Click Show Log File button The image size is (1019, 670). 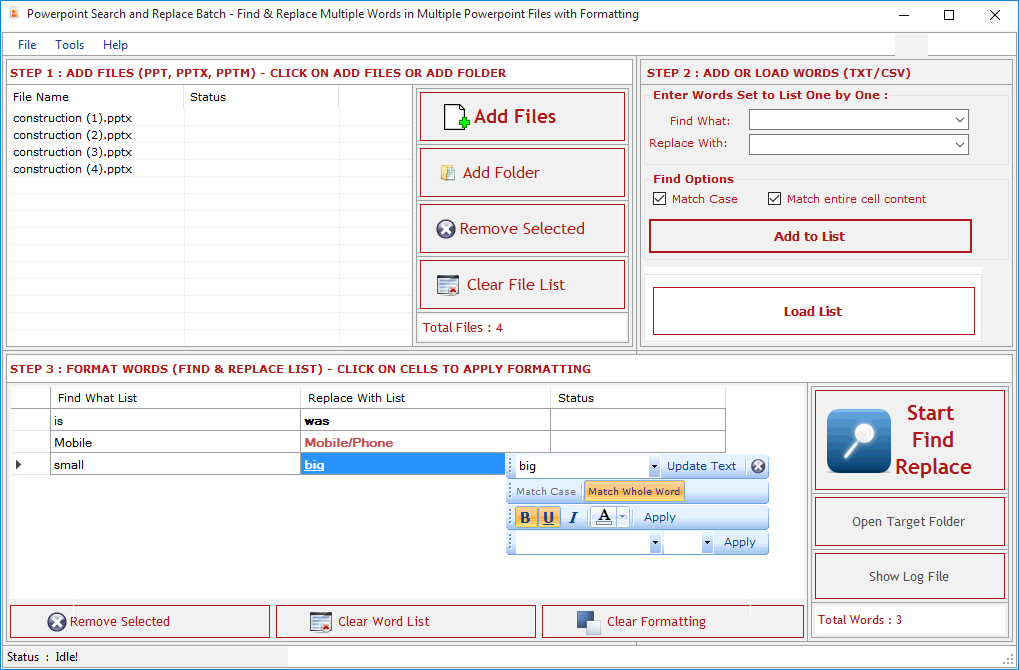[x=909, y=576]
